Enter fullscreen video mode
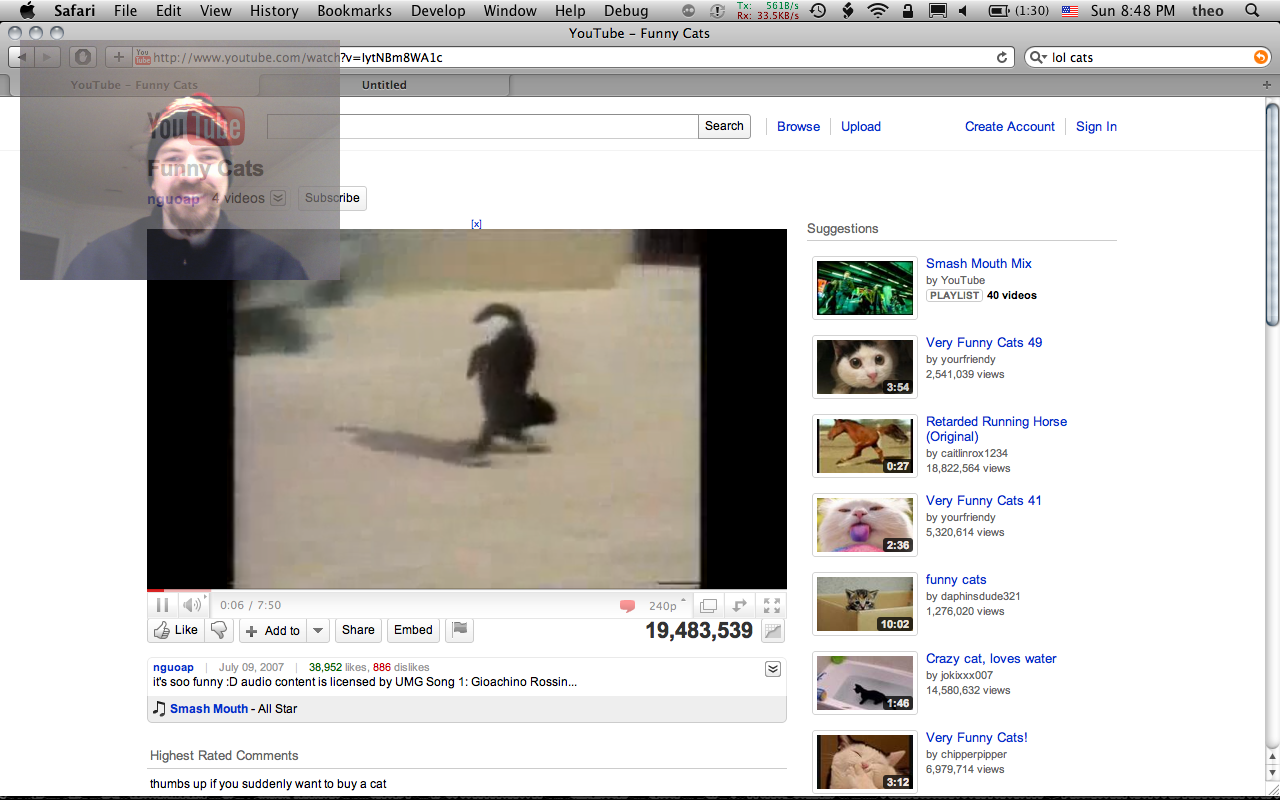The height and width of the screenshot is (800, 1280). point(771,605)
